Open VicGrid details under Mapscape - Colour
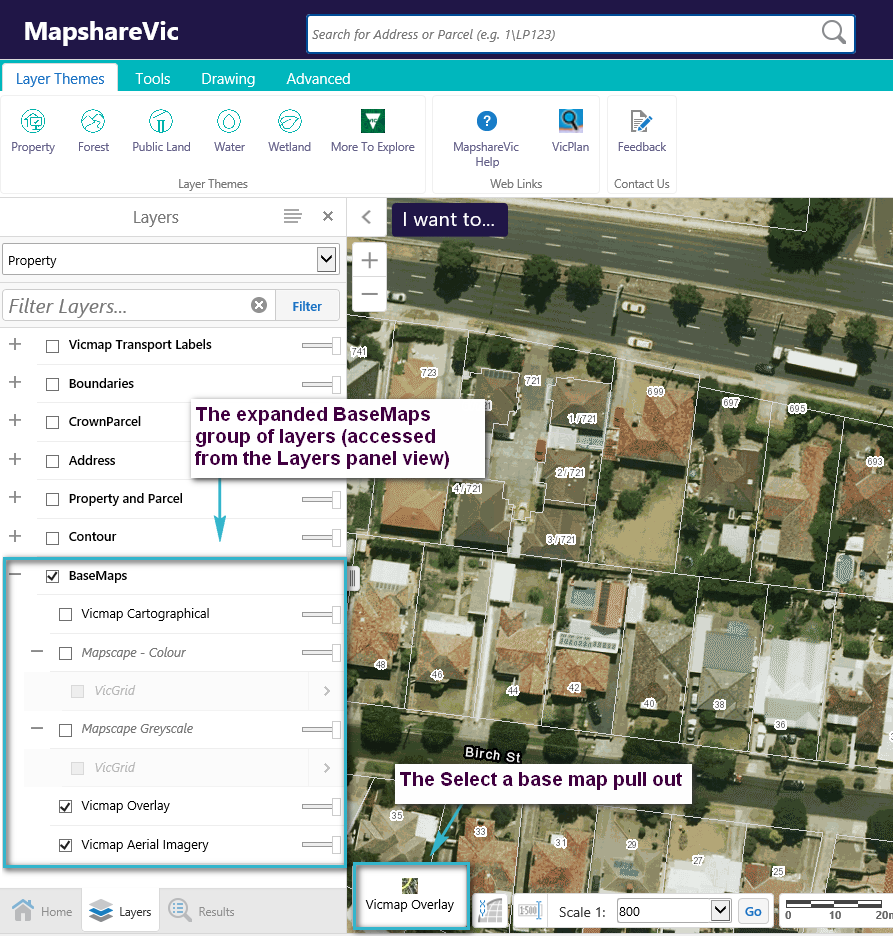 (x=327, y=691)
